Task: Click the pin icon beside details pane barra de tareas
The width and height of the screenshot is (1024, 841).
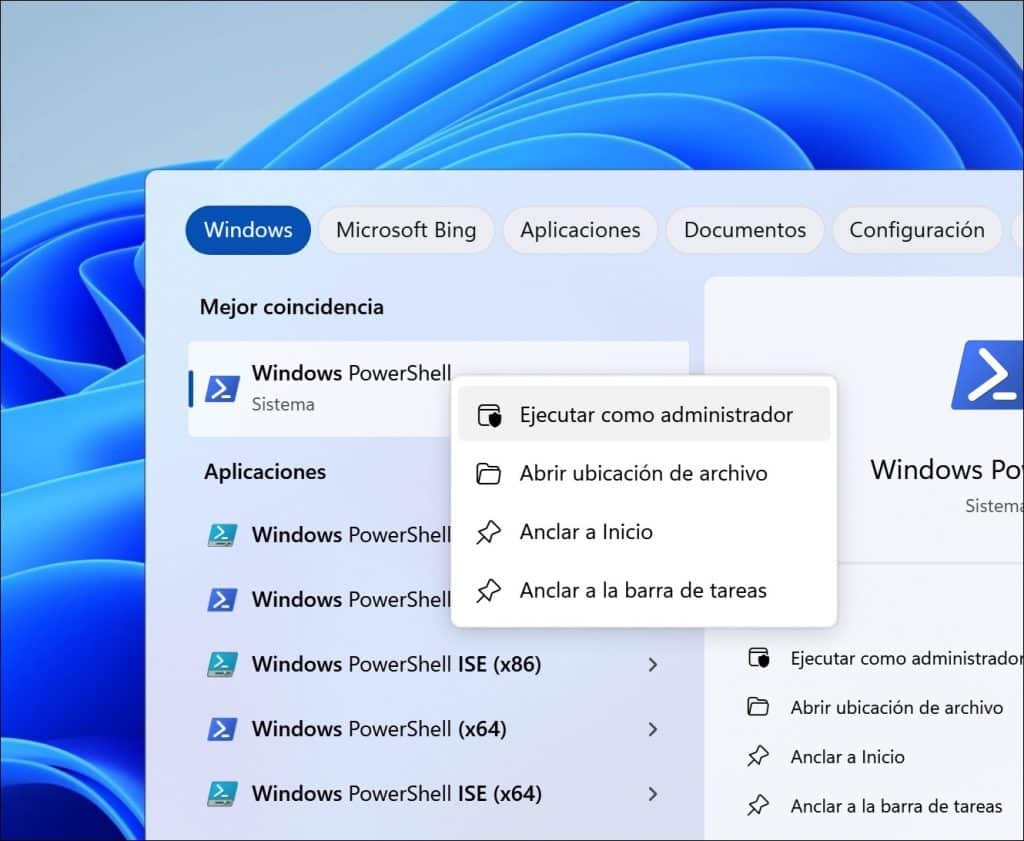Action: 758,805
